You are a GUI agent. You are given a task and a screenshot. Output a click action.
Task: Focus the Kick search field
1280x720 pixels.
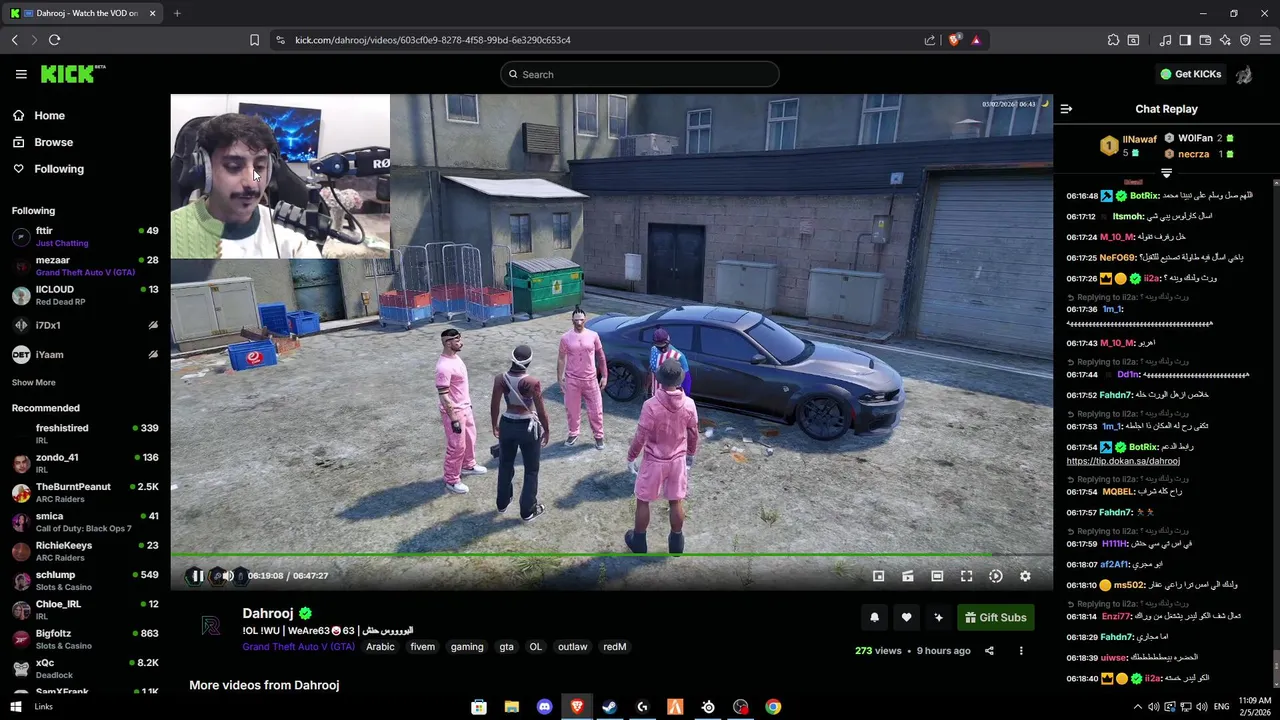640,74
